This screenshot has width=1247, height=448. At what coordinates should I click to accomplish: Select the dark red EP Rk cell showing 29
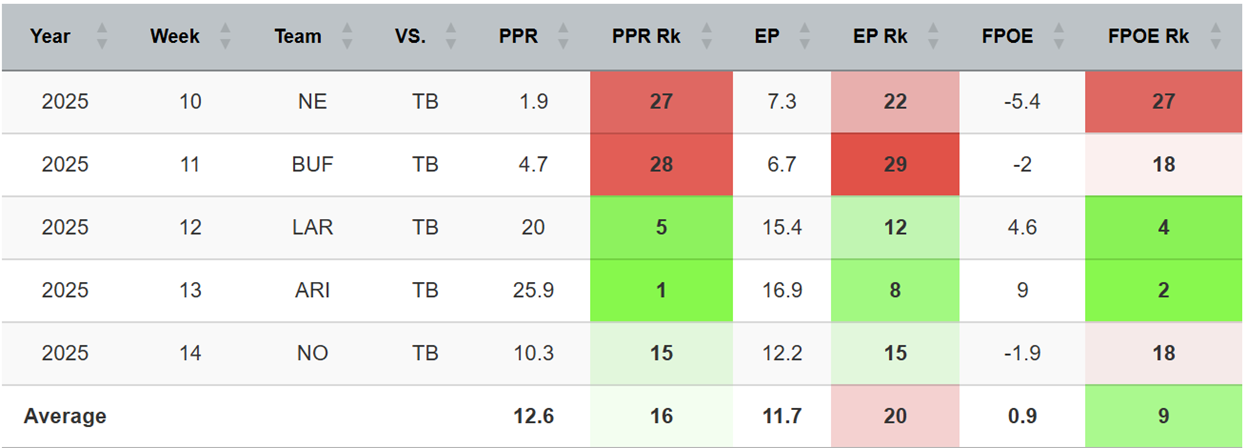click(895, 164)
